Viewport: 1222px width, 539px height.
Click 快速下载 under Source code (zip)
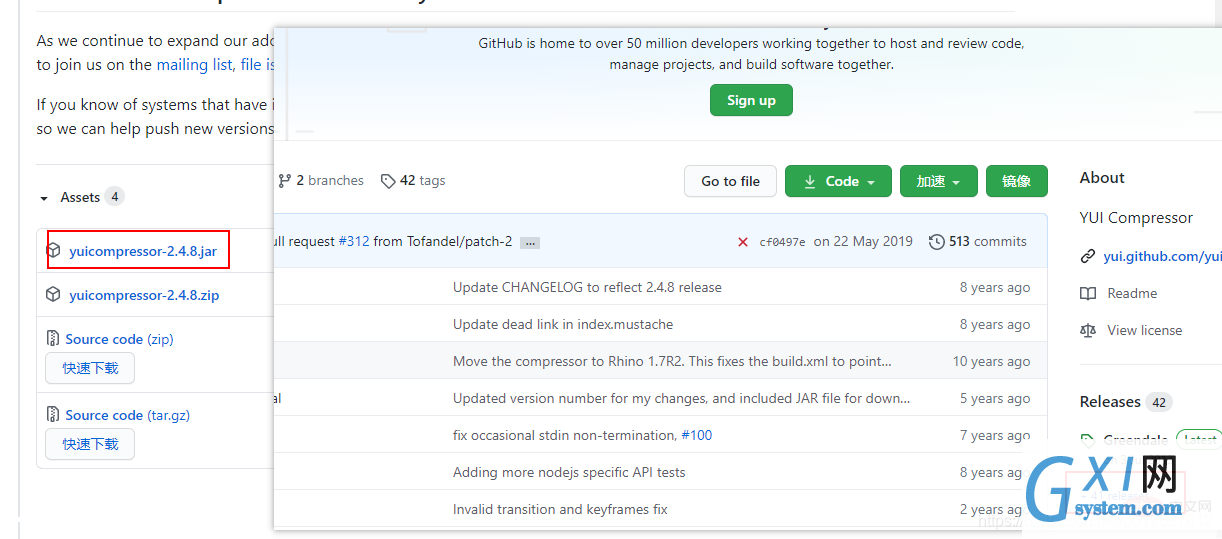point(90,368)
